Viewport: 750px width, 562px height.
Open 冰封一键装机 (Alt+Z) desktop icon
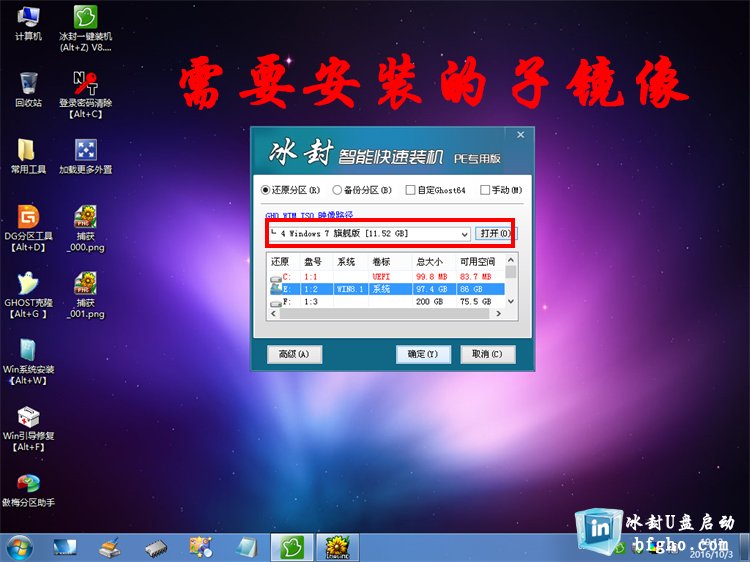click(x=86, y=28)
